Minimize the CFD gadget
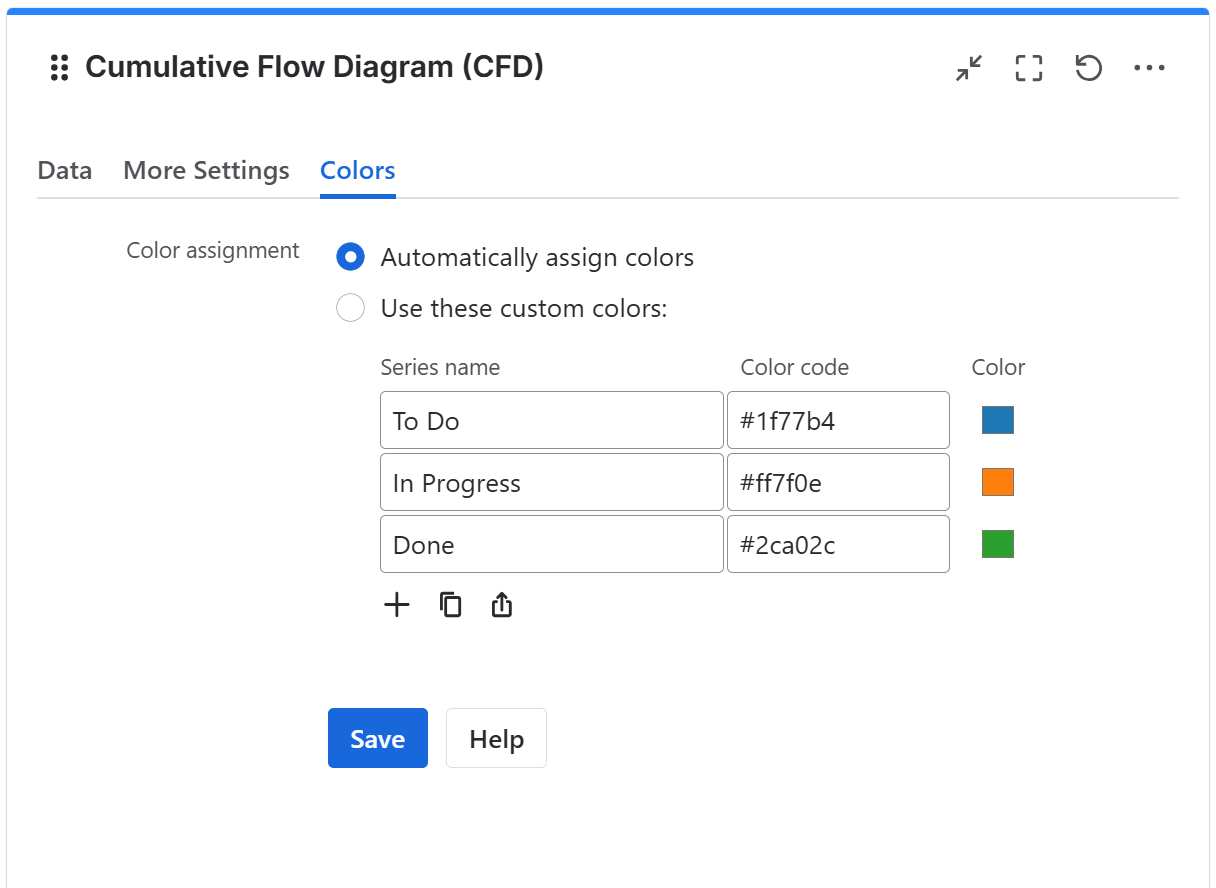 tap(968, 68)
